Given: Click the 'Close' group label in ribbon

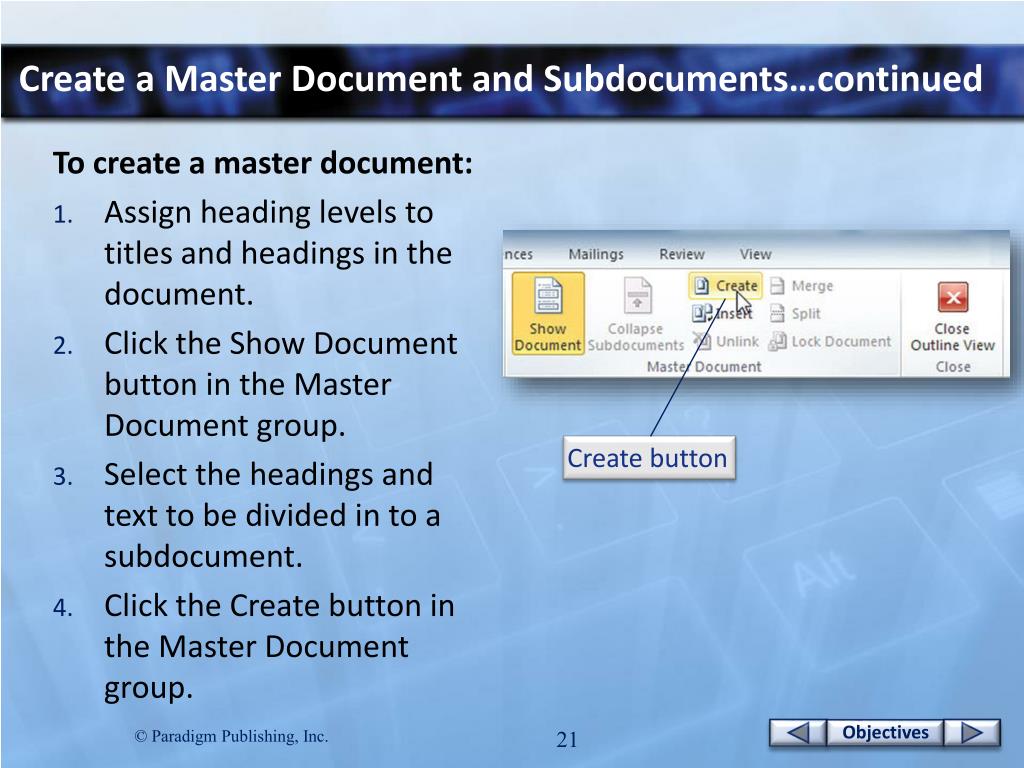Looking at the screenshot, I should (x=953, y=367).
